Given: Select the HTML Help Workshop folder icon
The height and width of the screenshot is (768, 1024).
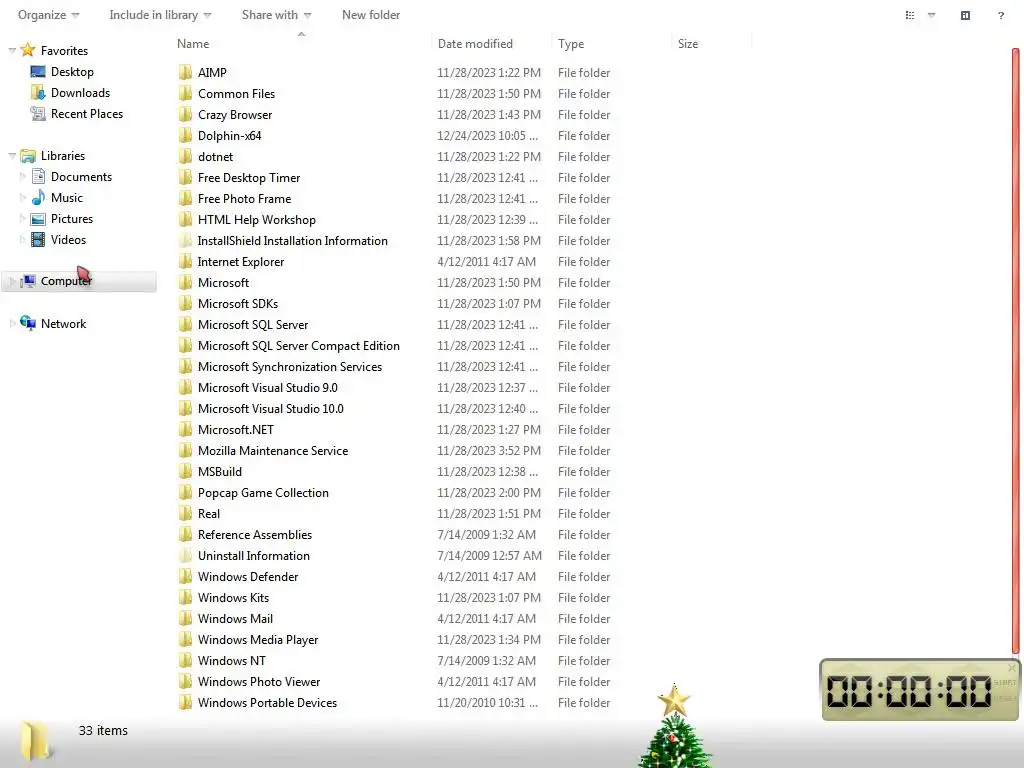Looking at the screenshot, I should [185, 219].
